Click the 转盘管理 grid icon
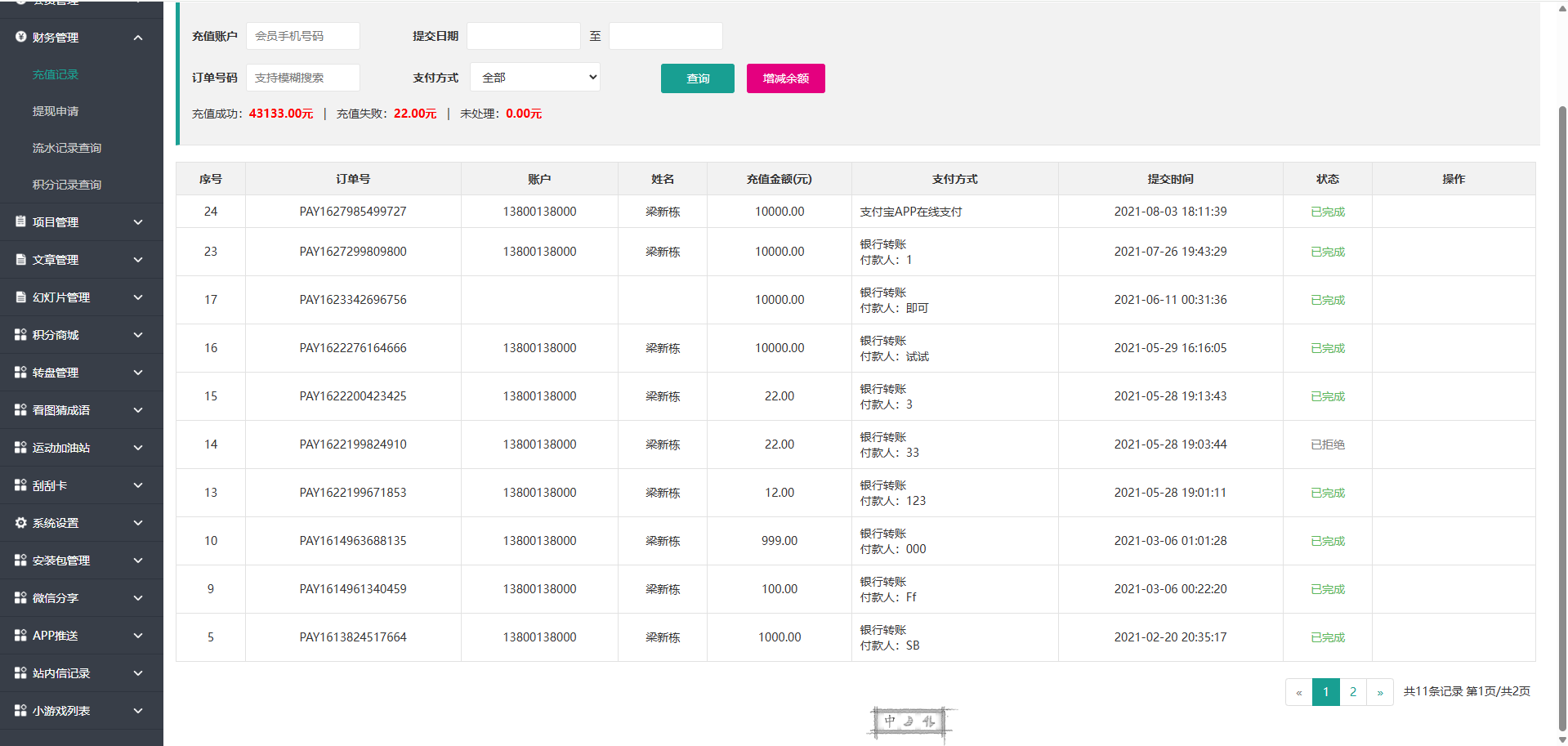This screenshot has width=1568, height=746. pos(21,372)
